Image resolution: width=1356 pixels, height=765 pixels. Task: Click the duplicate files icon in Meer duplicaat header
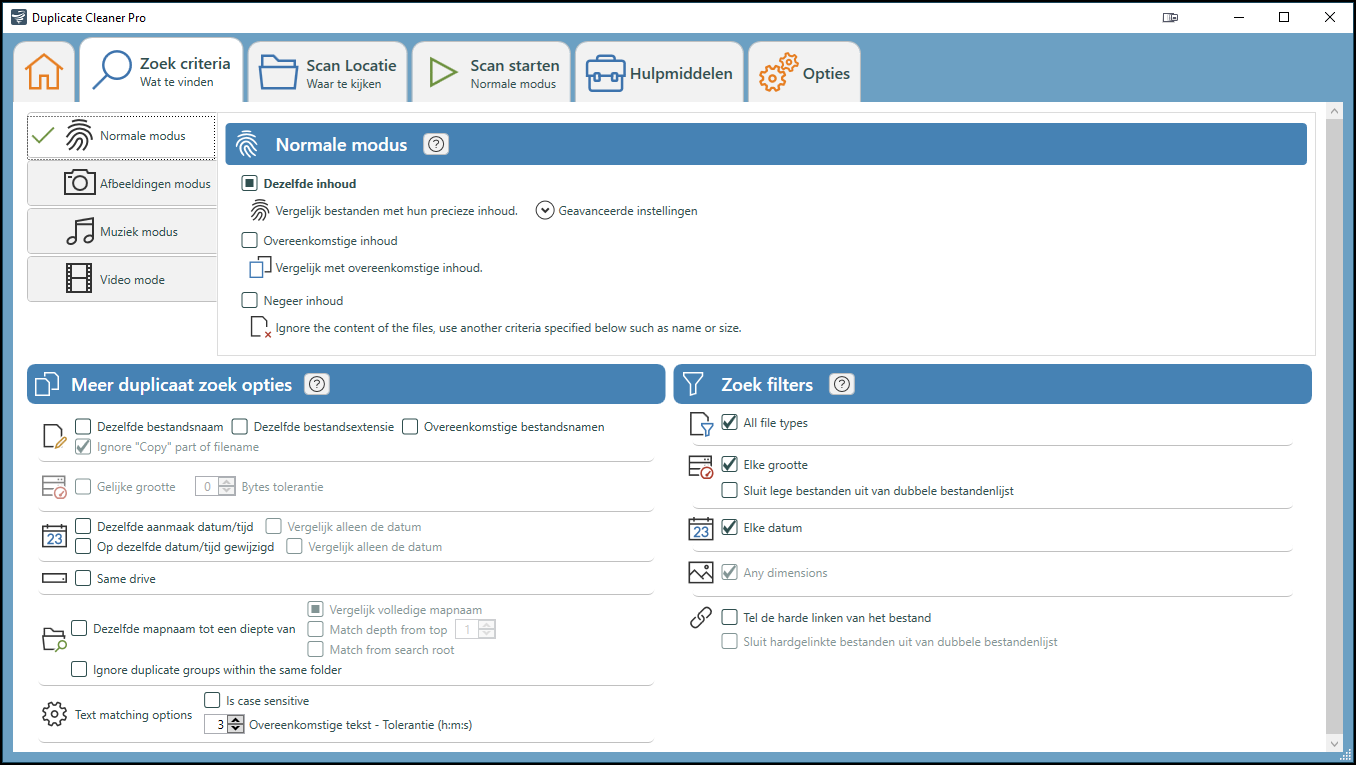click(x=48, y=384)
